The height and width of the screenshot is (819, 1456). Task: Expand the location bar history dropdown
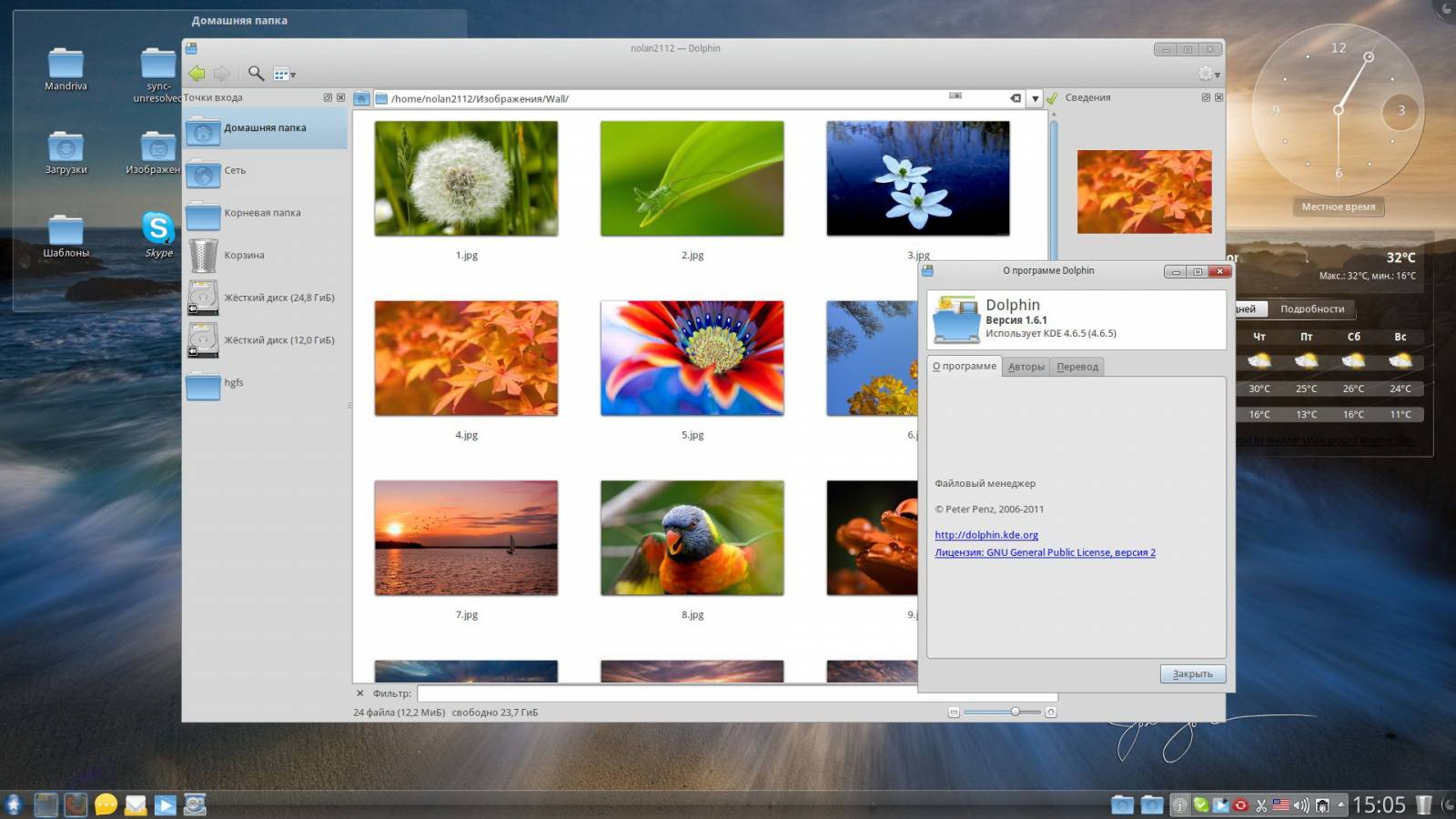pos(1035,98)
